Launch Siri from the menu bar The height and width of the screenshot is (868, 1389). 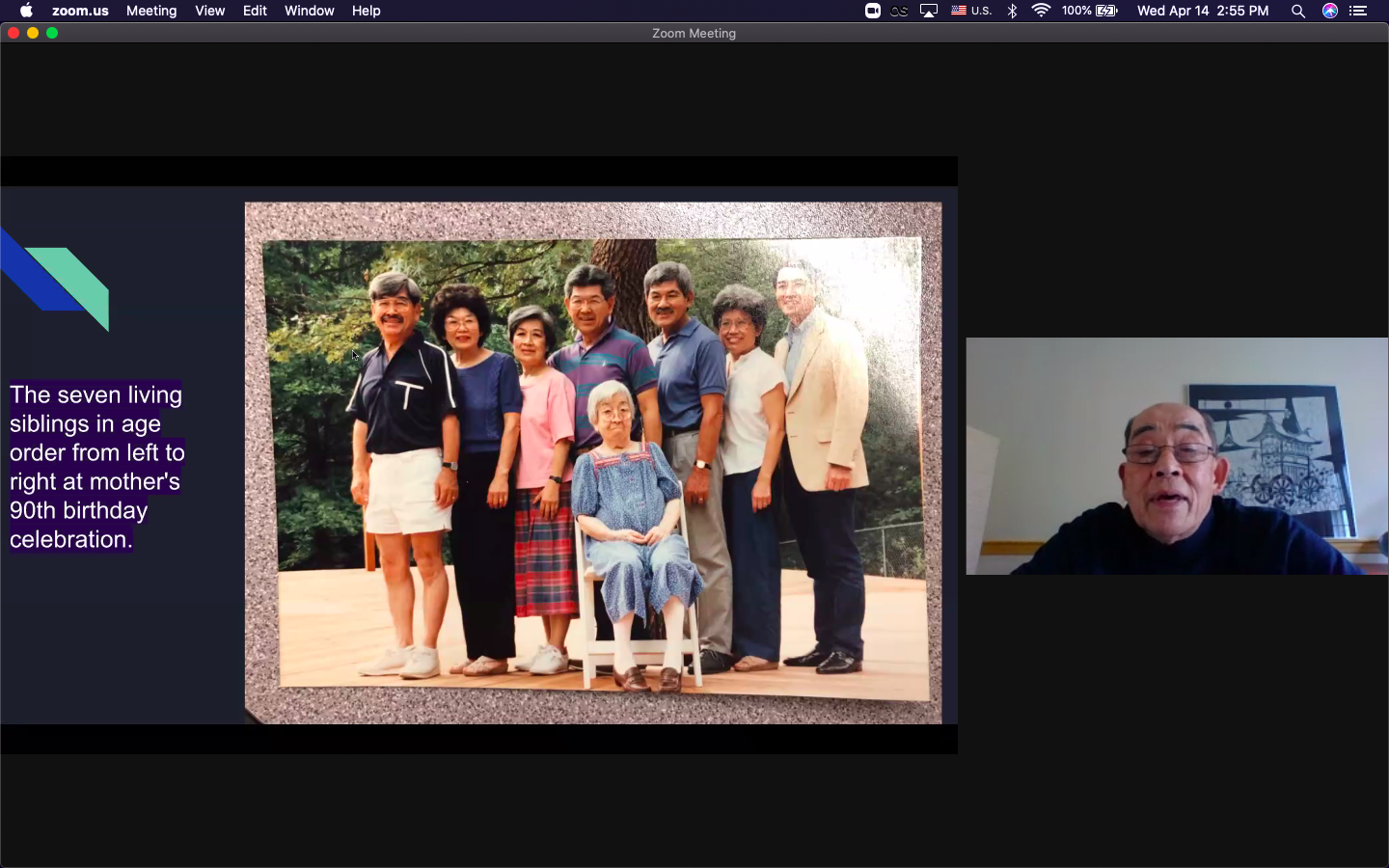[1330, 11]
